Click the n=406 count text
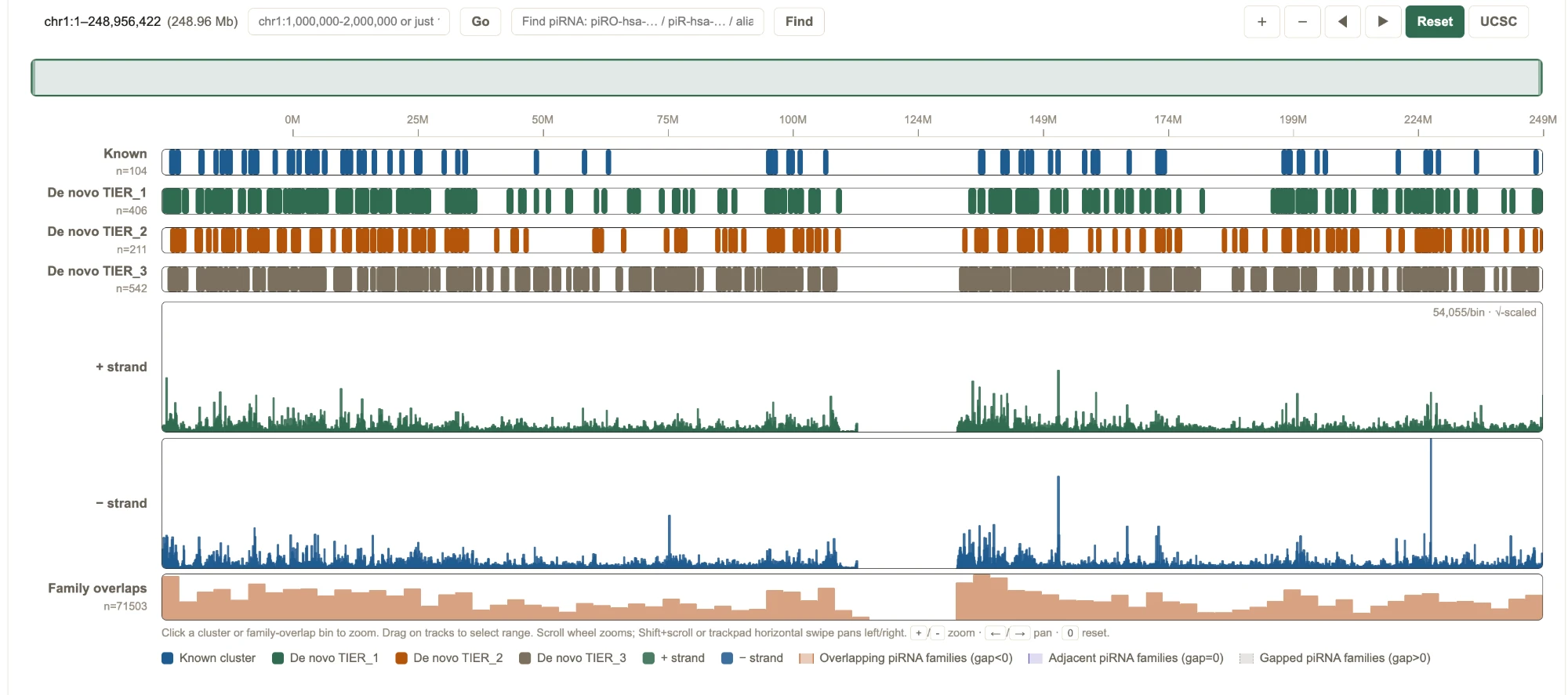 point(132,210)
